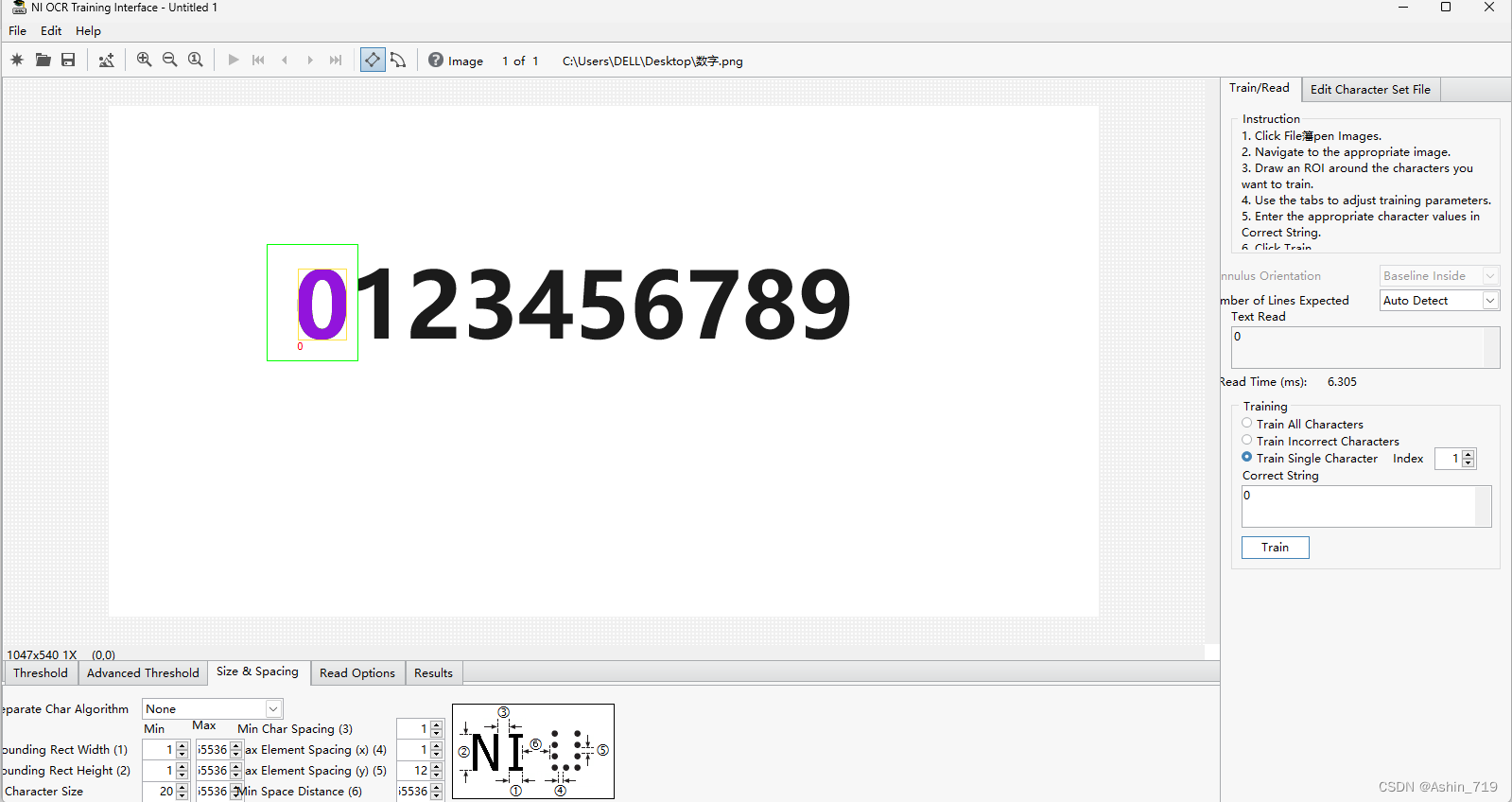Click the Index value field
Screen dimensions: 1512x802
point(1449,459)
